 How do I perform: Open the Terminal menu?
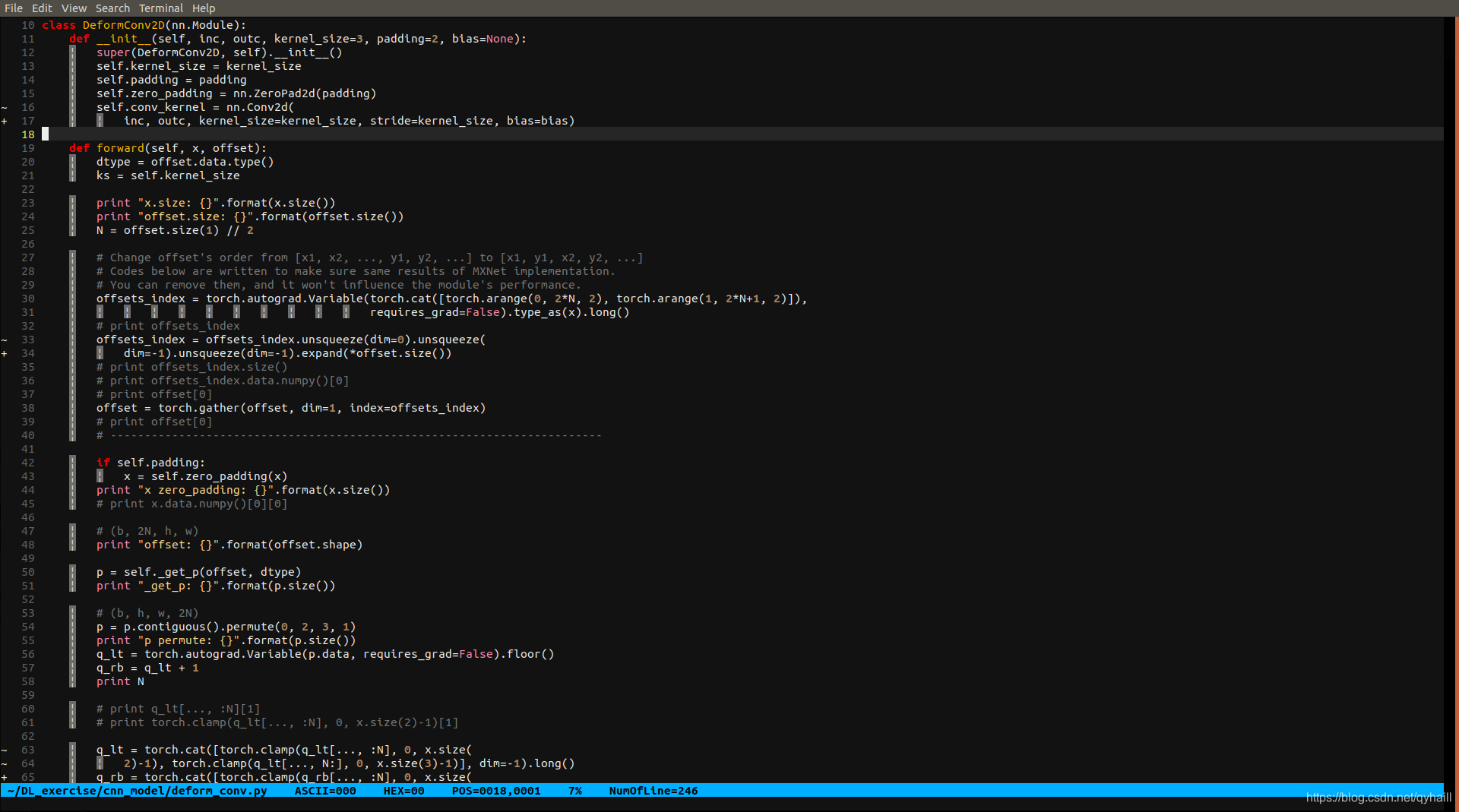coord(160,8)
